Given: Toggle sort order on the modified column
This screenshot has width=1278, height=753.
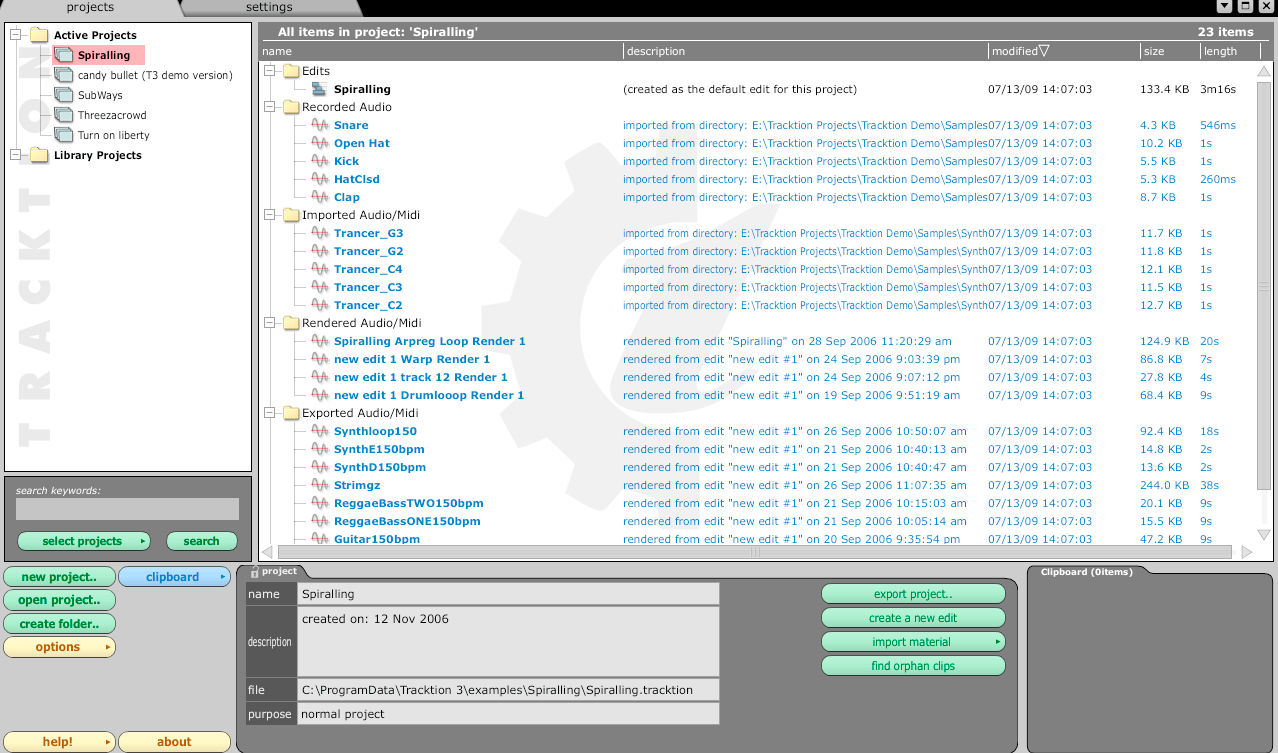Looking at the screenshot, I should pos(1019,50).
